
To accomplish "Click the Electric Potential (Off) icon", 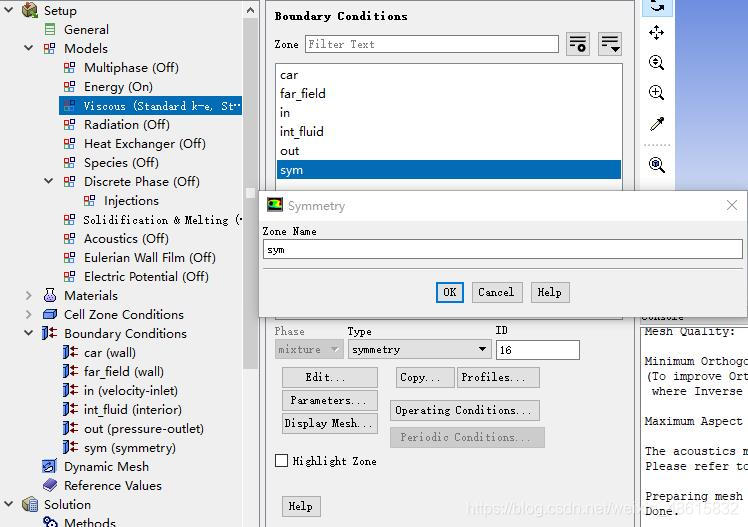I will (70, 277).
